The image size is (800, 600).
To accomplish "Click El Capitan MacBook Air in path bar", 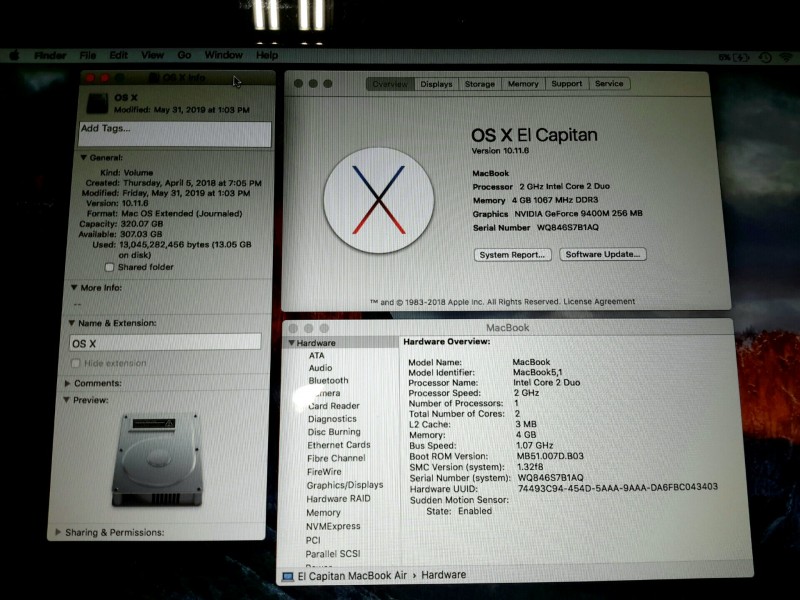I will click(352, 576).
